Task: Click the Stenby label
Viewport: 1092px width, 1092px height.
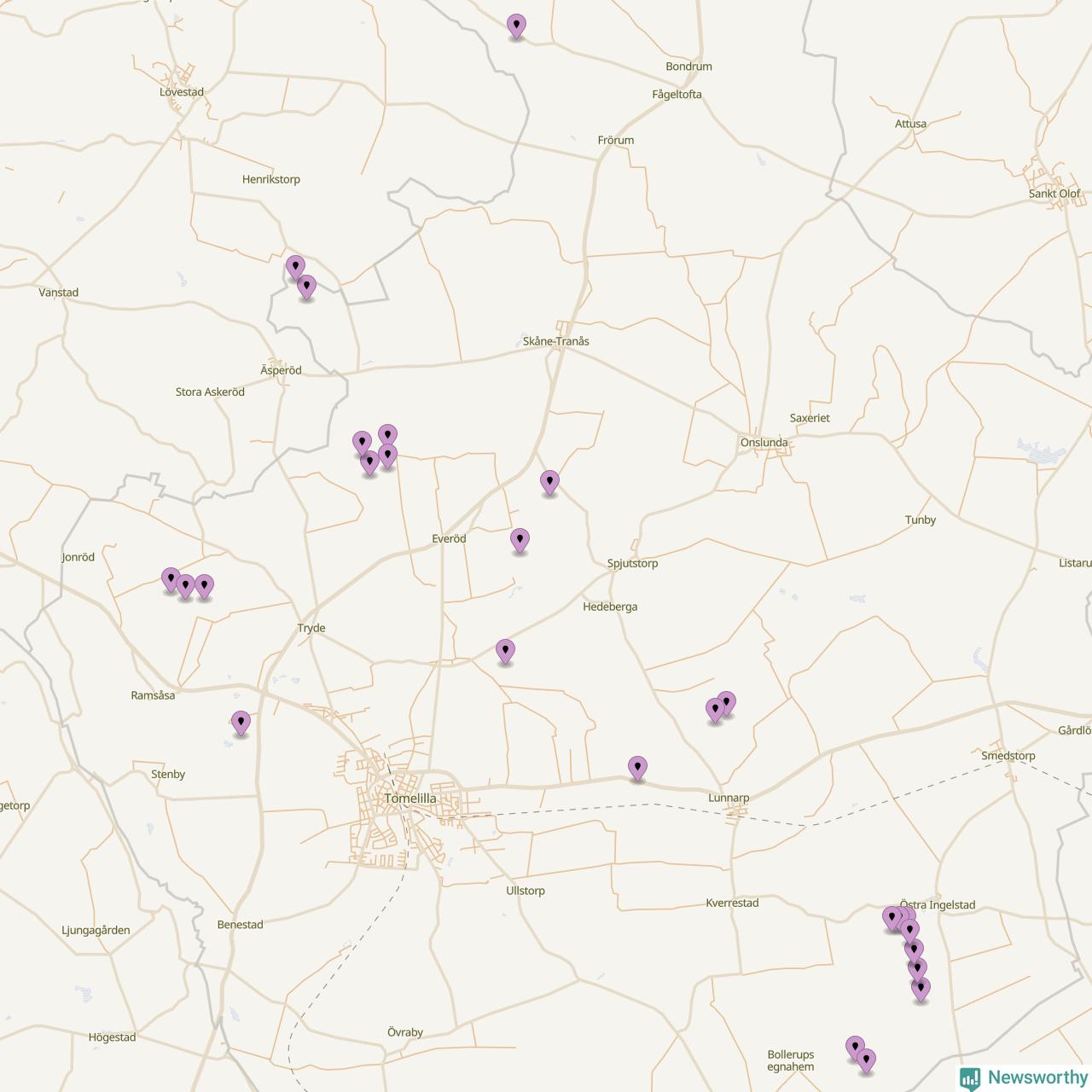Action: tap(168, 775)
